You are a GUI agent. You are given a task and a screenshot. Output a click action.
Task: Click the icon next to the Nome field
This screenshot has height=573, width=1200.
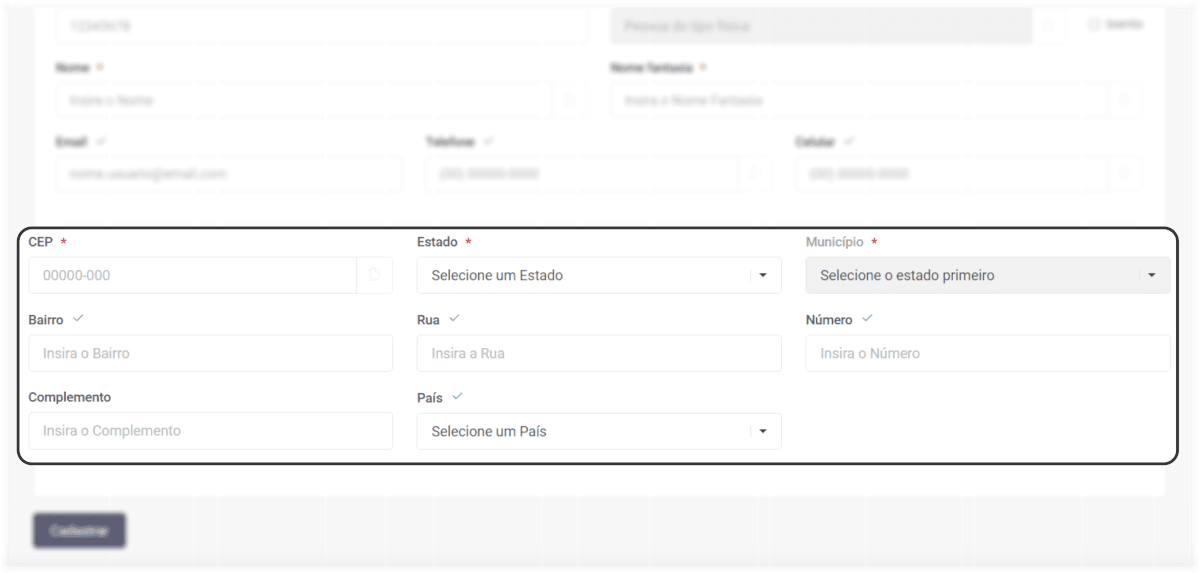570,100
